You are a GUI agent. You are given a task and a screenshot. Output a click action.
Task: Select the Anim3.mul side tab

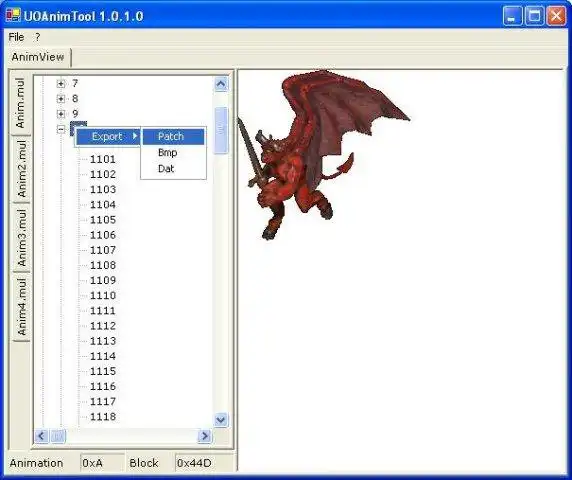[21, 237]
